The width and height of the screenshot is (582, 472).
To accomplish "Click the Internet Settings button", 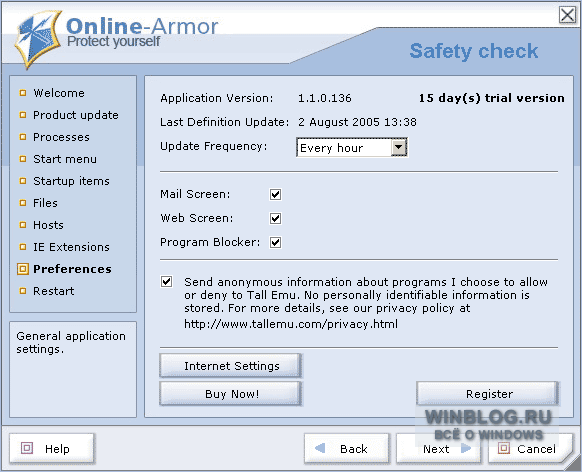I will tap(230, 366).
